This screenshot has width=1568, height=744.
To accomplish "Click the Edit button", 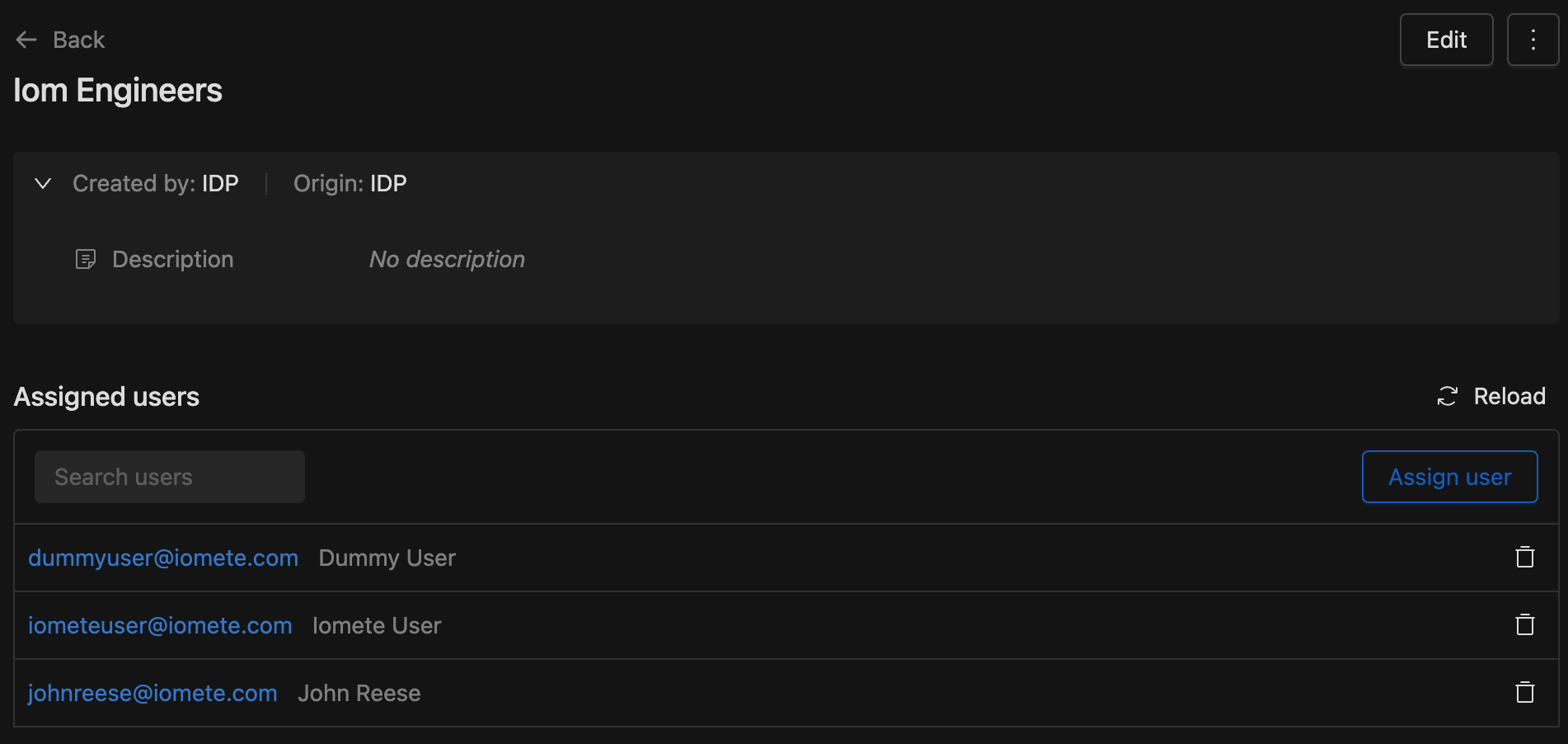I will 1446,40.
